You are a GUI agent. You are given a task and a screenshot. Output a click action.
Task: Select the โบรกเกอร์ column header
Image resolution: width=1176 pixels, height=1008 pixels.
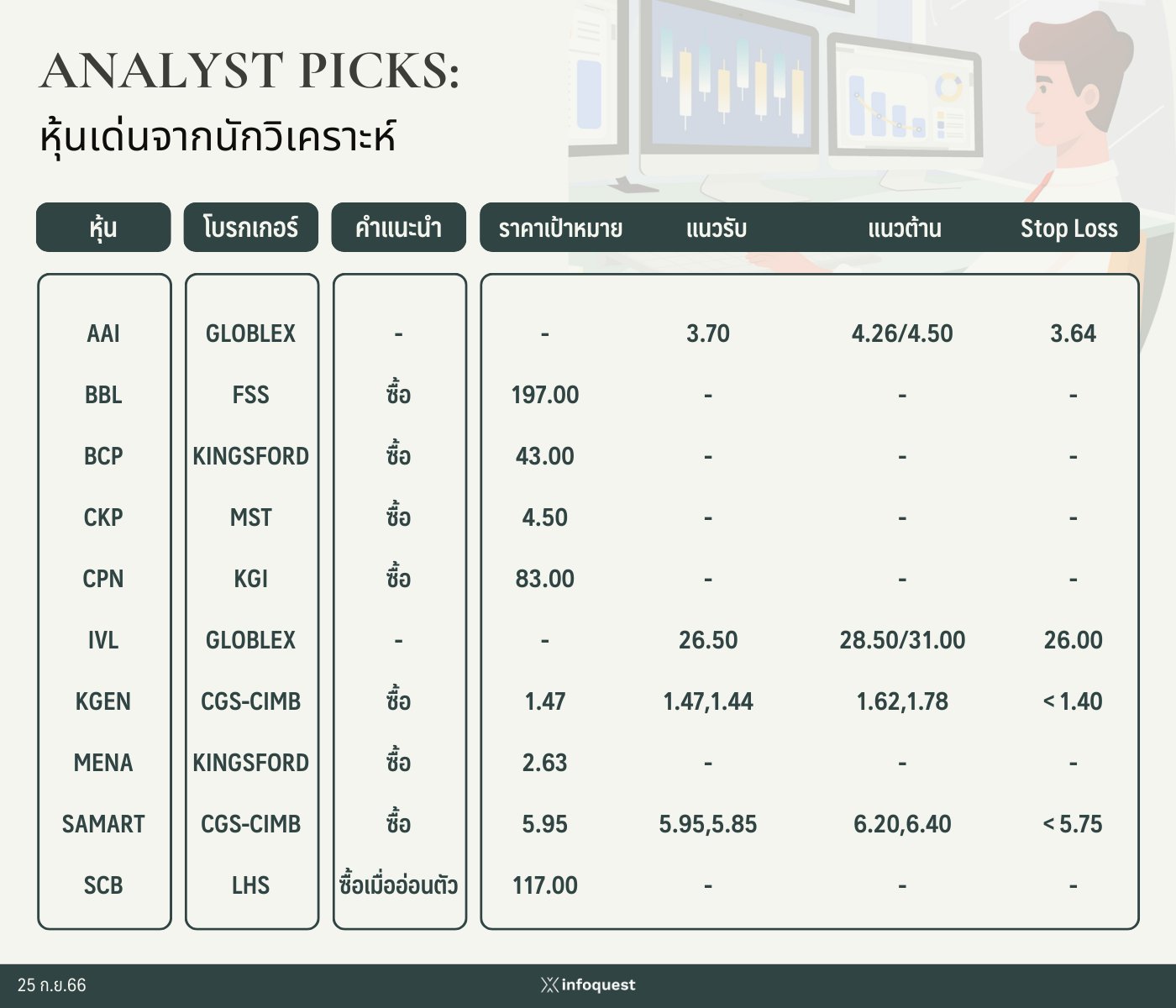(x=251, y=228)
